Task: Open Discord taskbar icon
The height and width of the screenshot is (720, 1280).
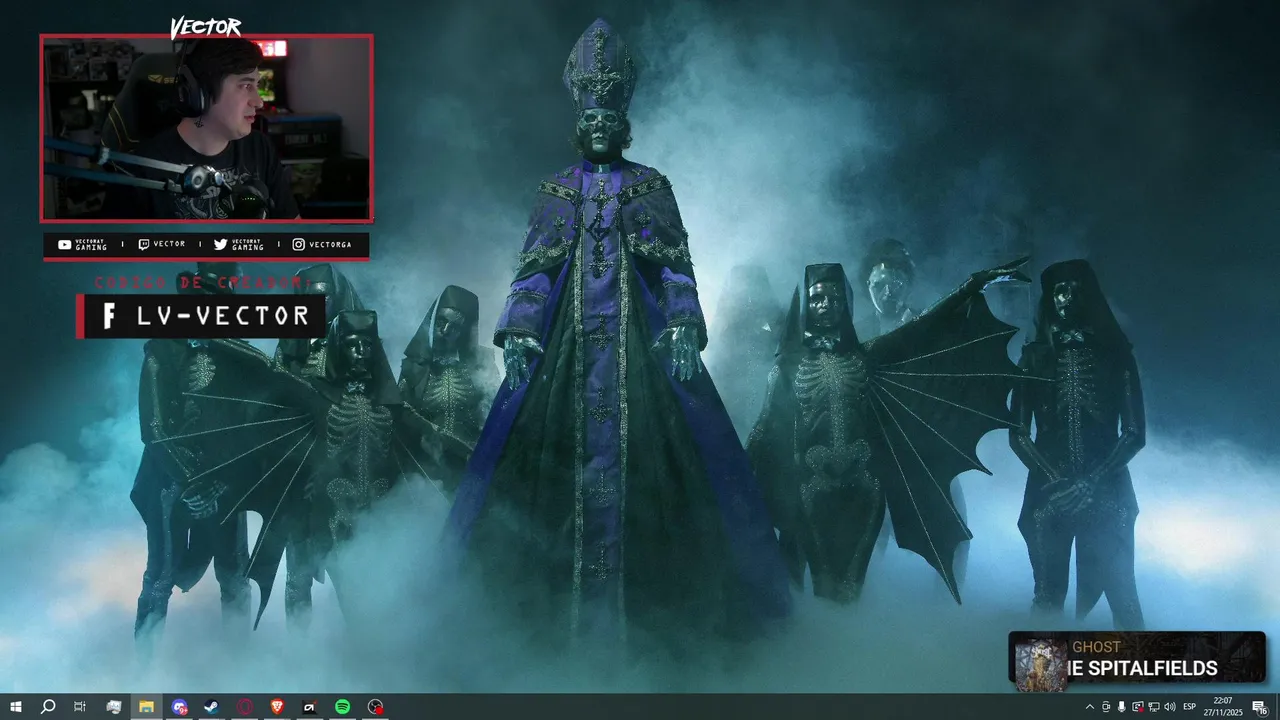Action: click(180, 707)
